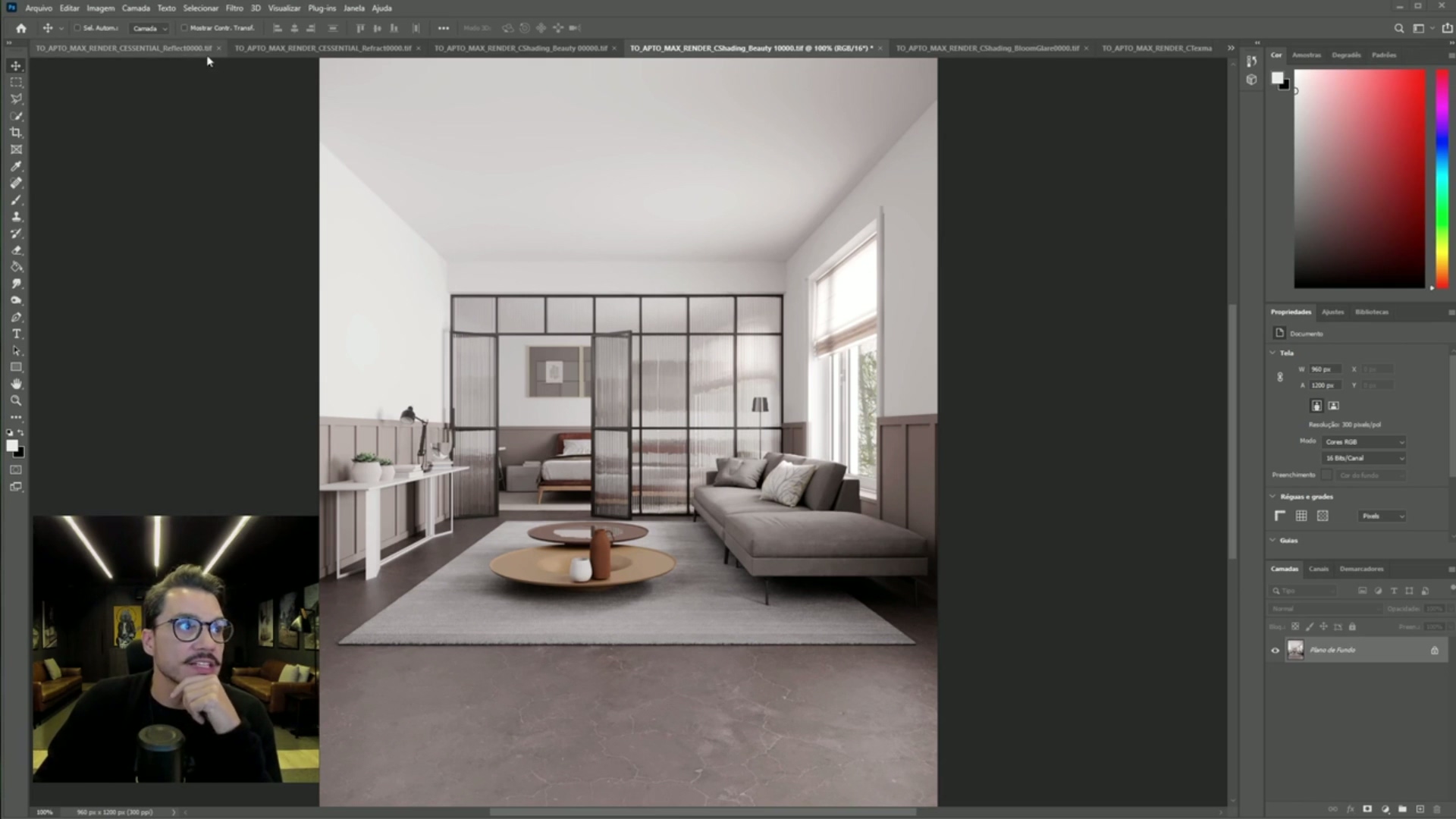
Task: Pick the Eyedropper tool
Action: 16,166
